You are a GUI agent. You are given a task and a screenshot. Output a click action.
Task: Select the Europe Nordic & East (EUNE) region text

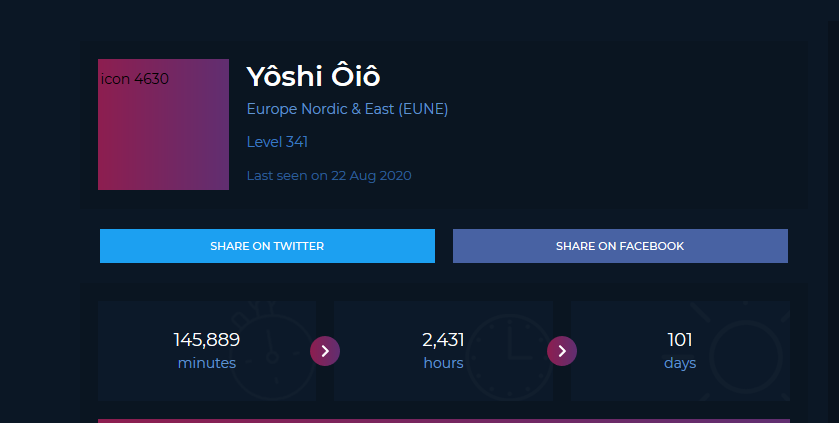tap(347, 109)
